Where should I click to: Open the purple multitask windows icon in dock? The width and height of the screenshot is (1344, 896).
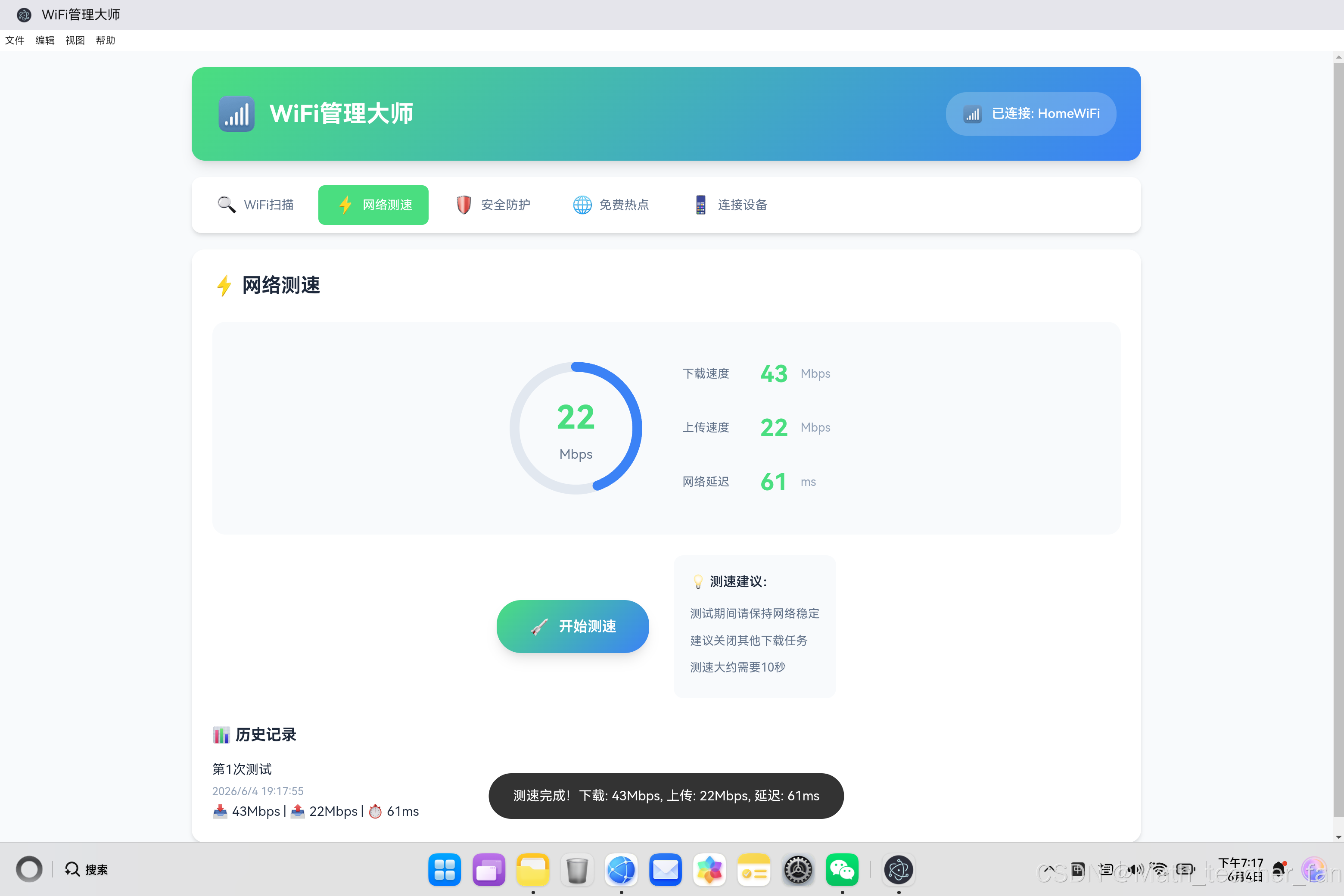coord(488,870)
